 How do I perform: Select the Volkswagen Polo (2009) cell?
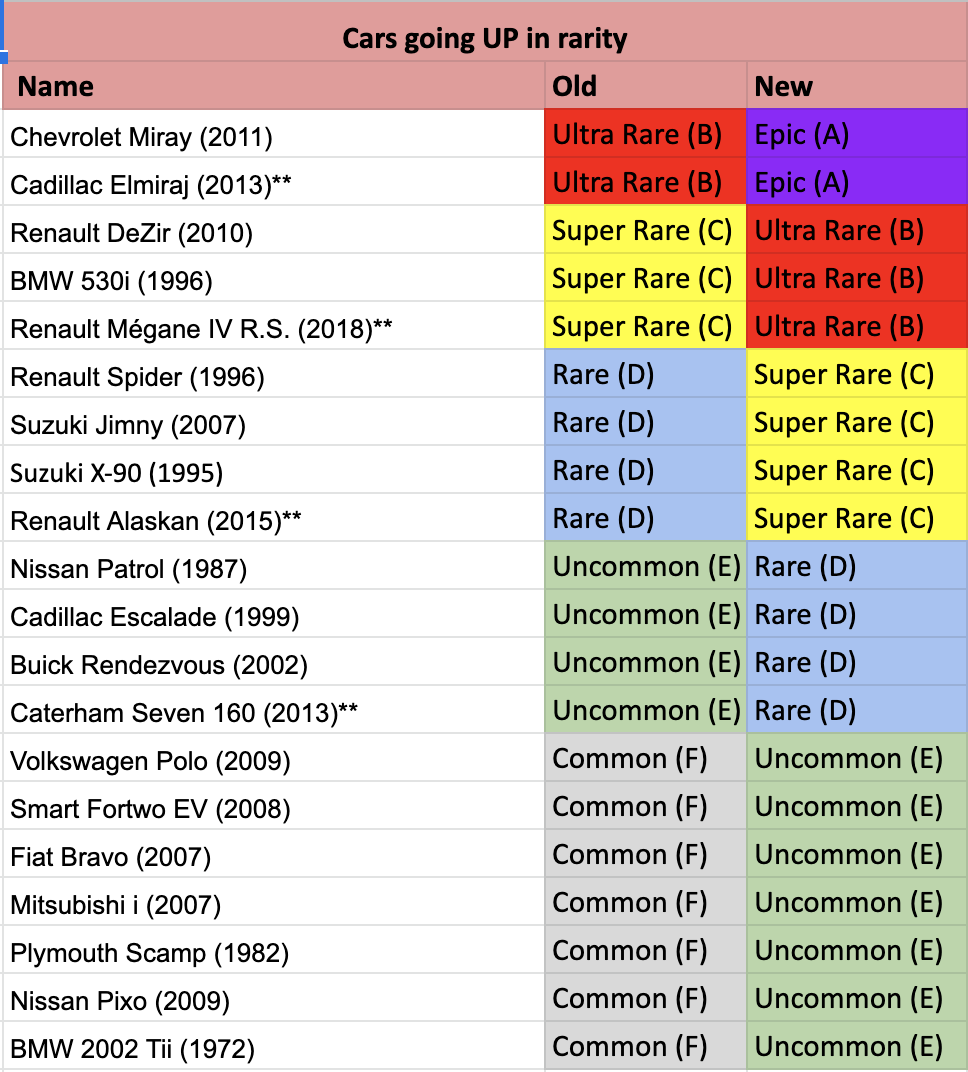(x=273, y=758)
